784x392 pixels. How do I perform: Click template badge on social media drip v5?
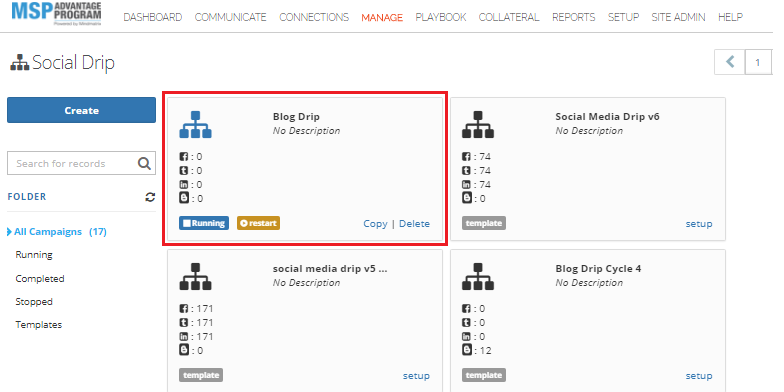click(x=201, y=375)
